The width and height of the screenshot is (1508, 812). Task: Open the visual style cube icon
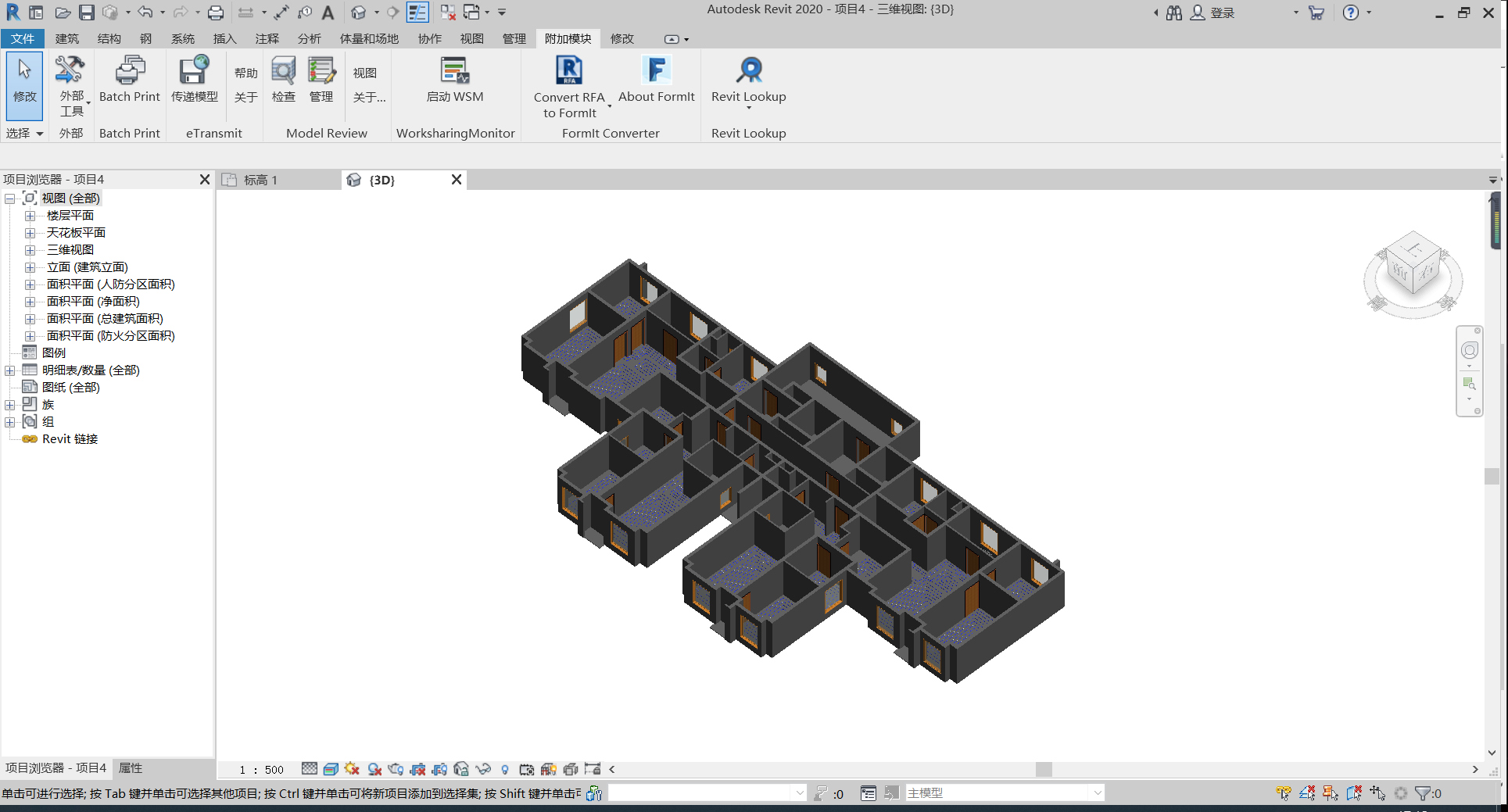point(331,769)
